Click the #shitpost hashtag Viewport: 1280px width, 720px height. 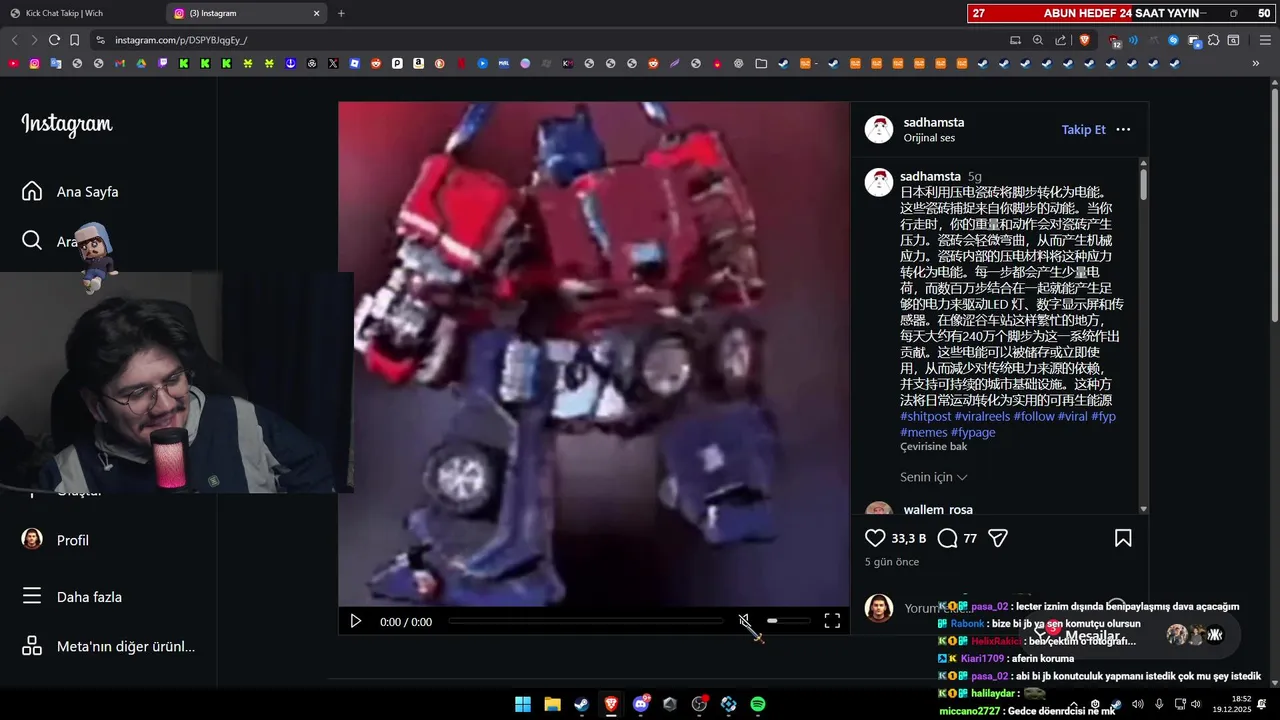coord(926,416)
